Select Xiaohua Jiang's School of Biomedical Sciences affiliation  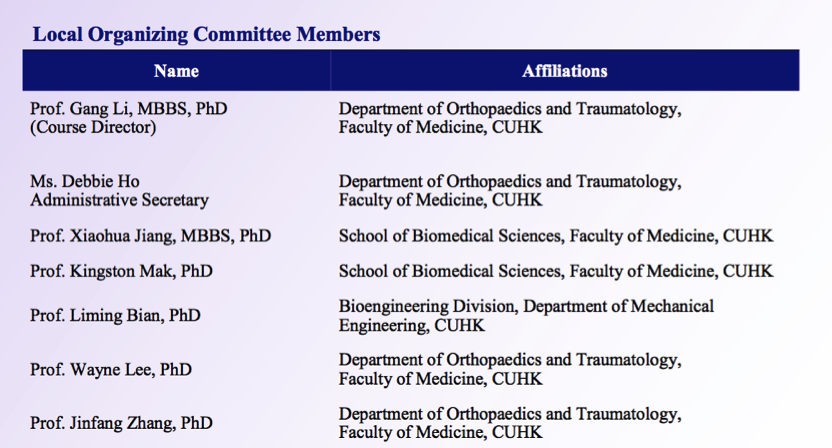pyautogui.click(x=556, y=236)
